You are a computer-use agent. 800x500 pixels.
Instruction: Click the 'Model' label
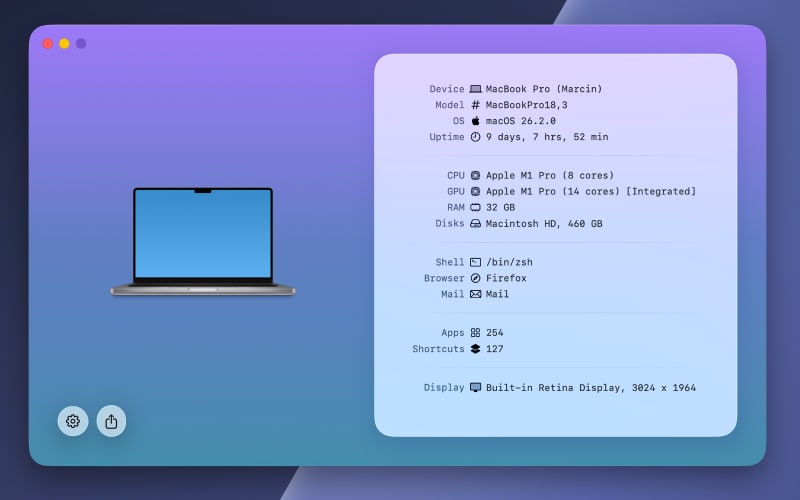click(449, 105)
